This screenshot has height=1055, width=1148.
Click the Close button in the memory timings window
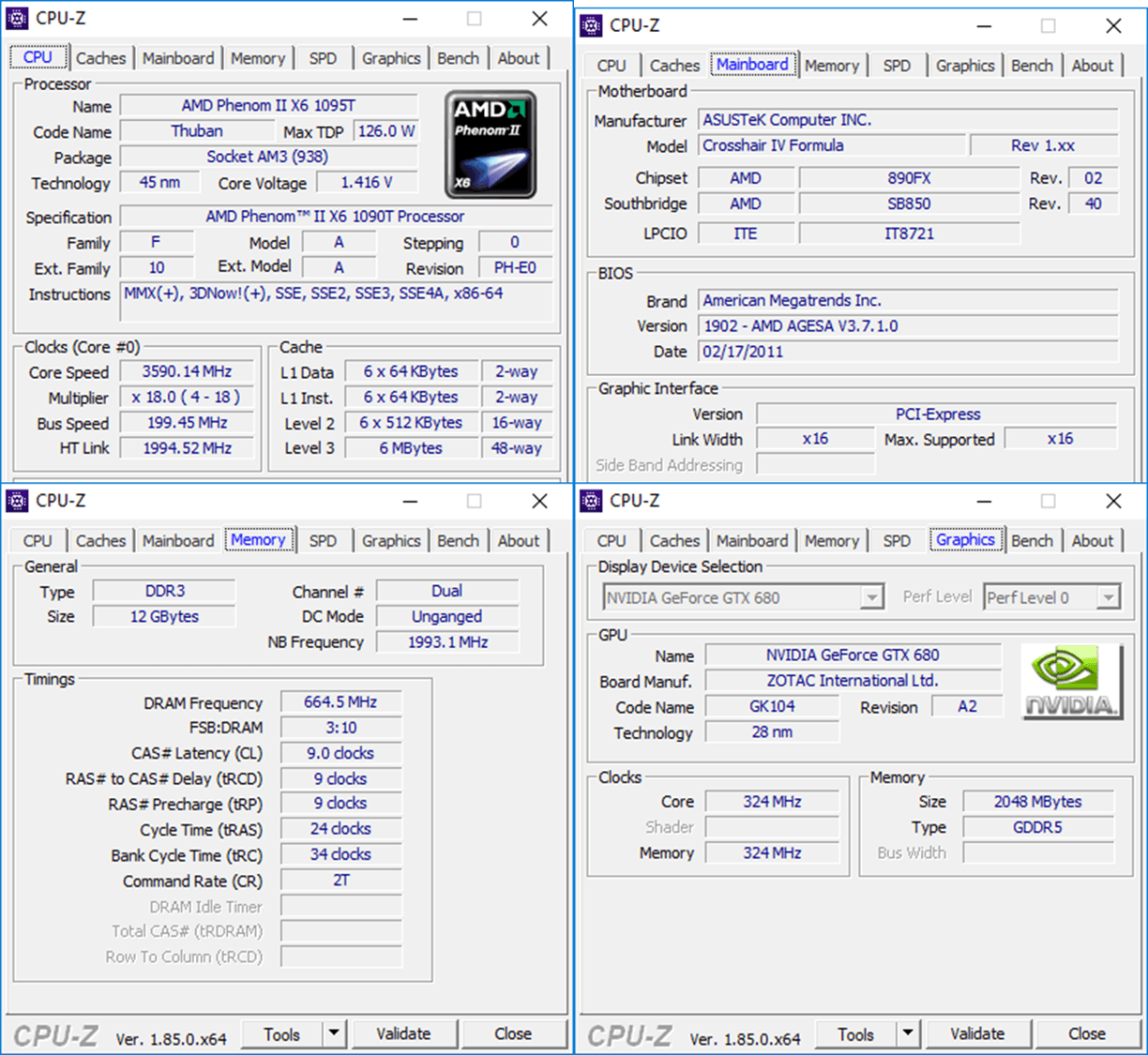[x=513, y=1033]
